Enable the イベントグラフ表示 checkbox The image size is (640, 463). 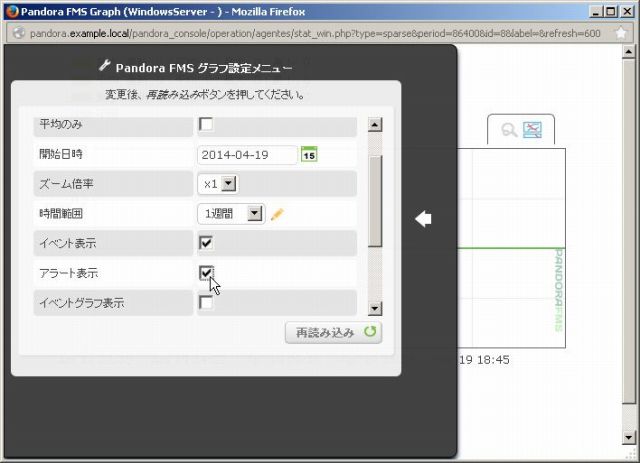[206, 303]
